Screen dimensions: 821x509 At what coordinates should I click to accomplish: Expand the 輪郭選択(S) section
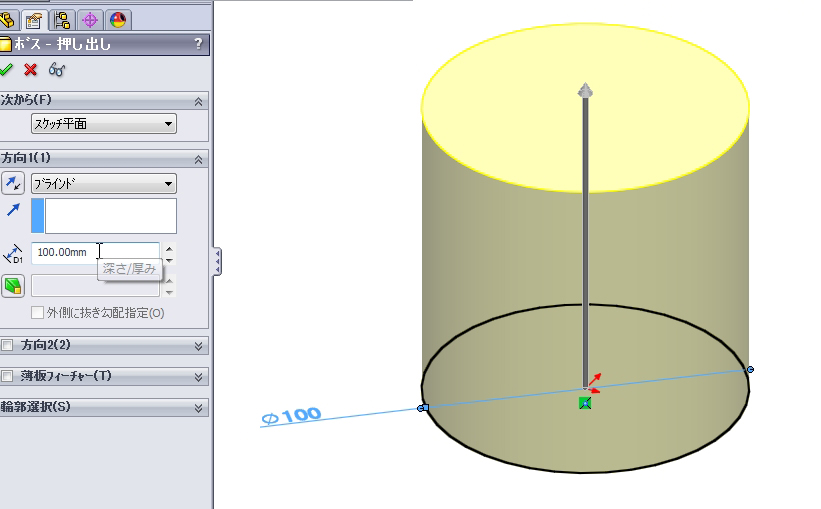(199, 408)
